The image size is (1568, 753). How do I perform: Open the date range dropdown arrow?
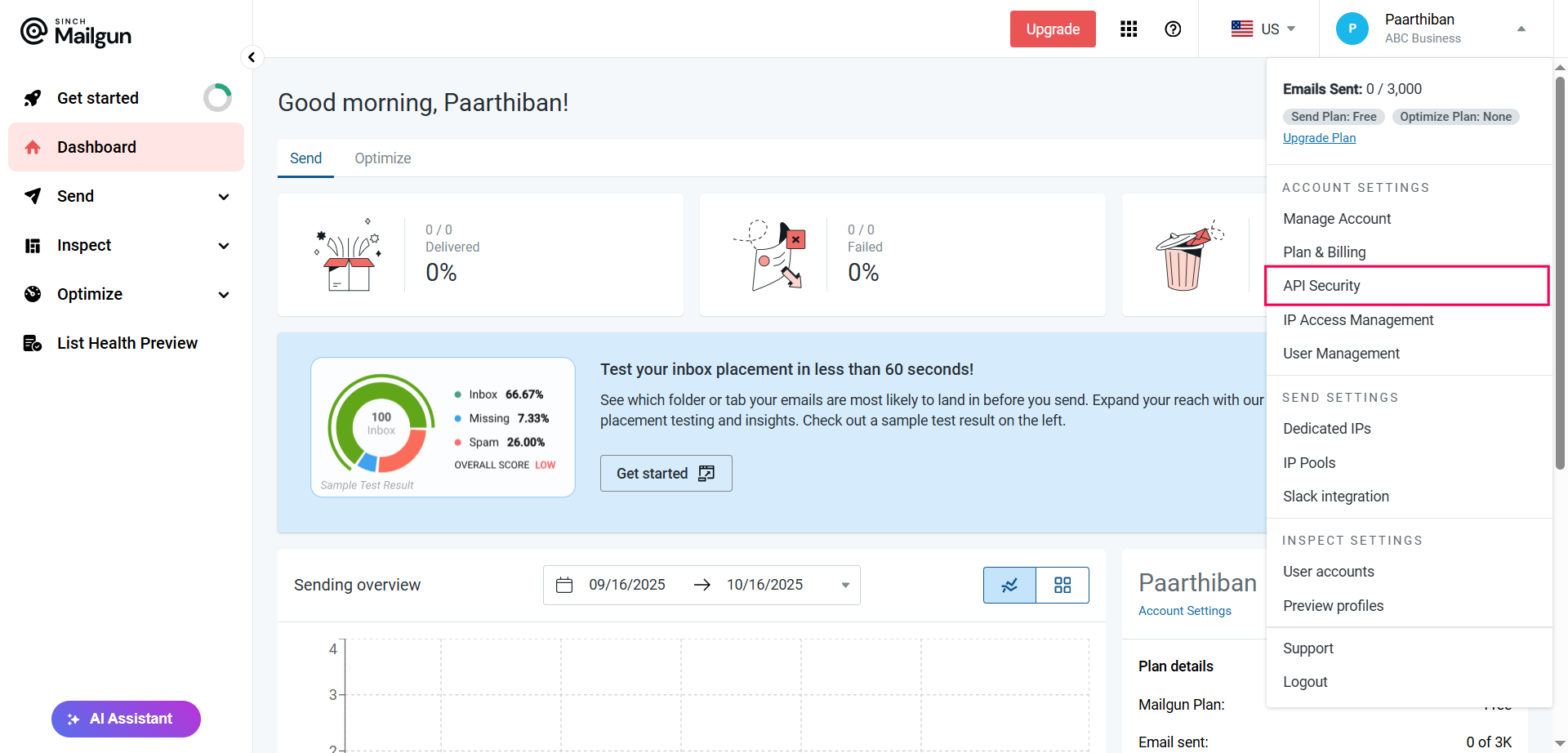pyautogui.click(x=844, y=585)
